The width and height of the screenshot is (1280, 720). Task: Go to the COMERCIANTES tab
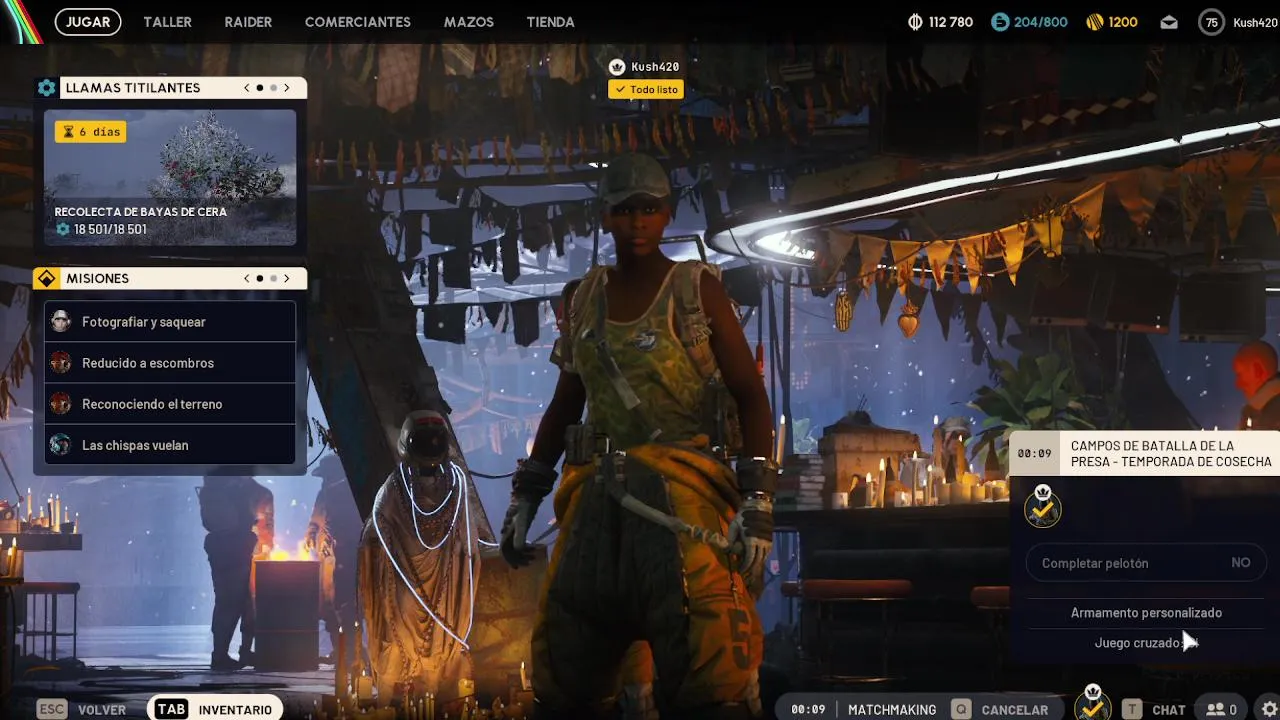[x=357, y=22]
